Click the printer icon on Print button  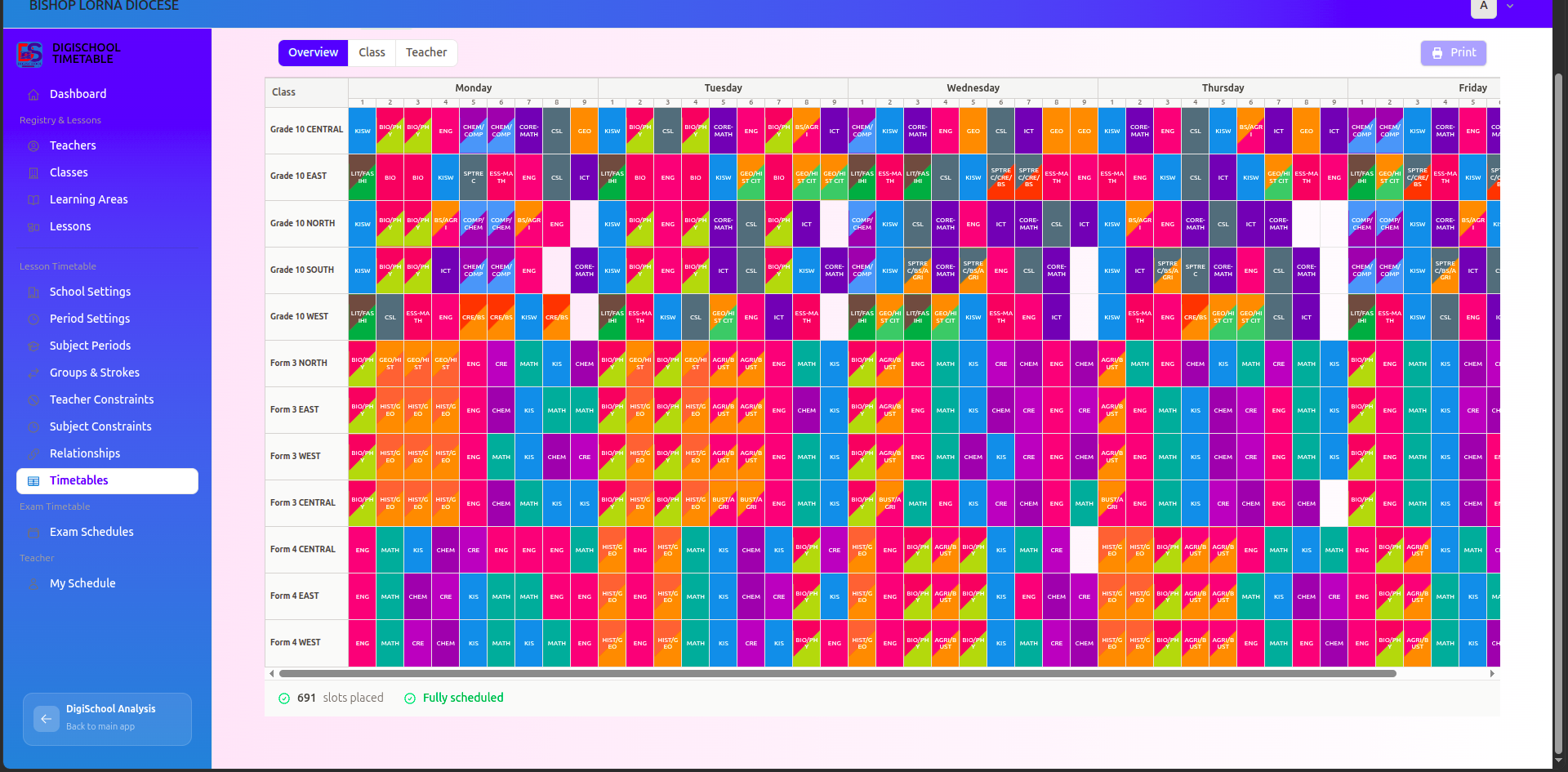click(1437, 53)
